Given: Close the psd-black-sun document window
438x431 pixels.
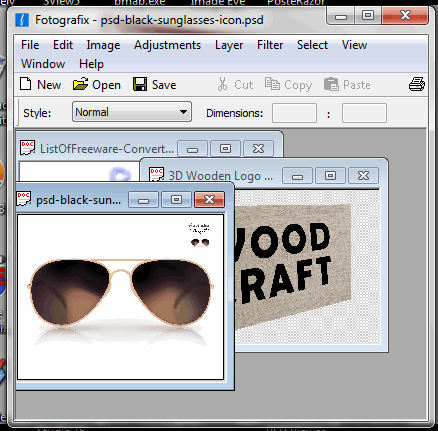Looking at the screenshot, I should (209, 200).
